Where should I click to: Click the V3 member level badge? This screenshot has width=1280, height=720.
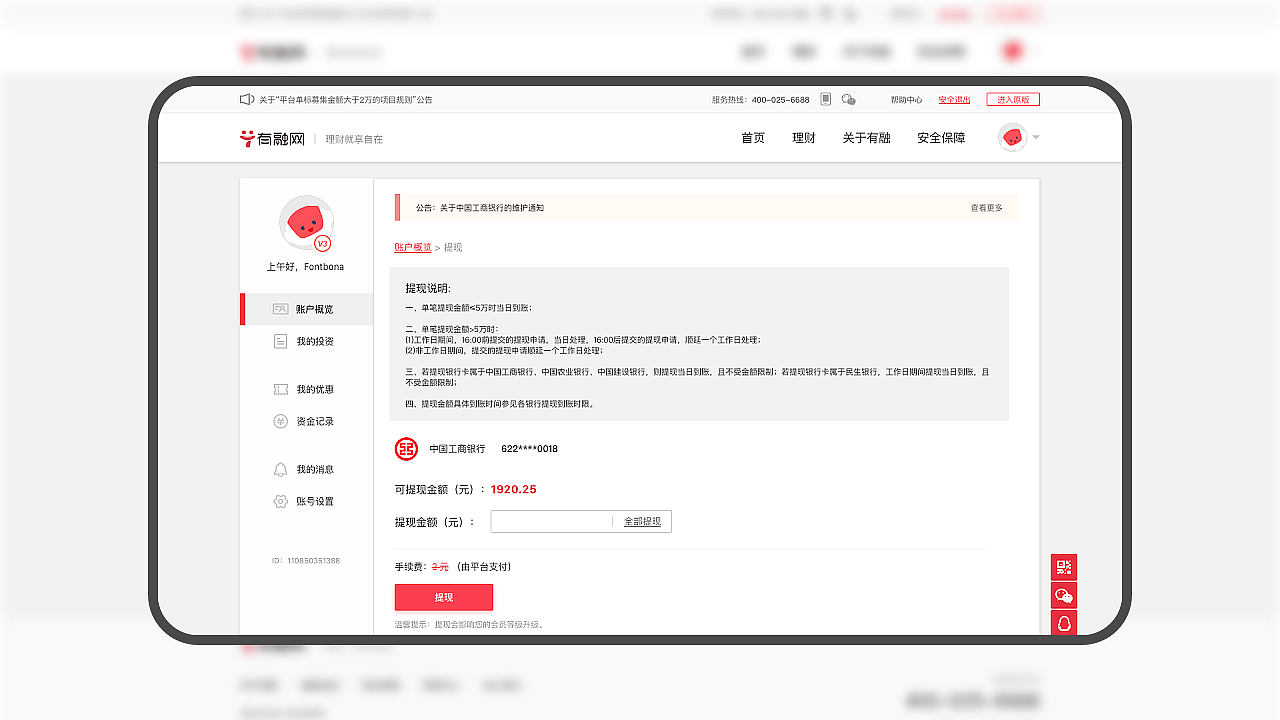coord(322,243)
